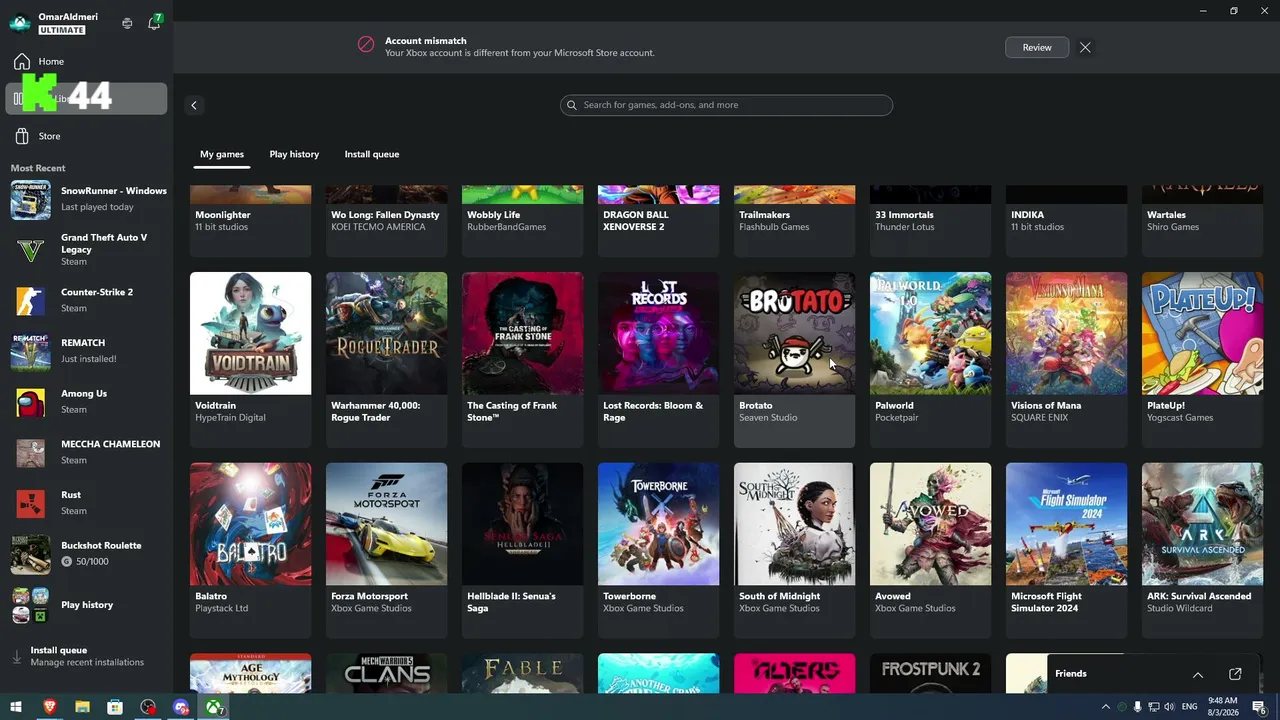Open Counter-Strike 2 from Most Recent
The height and width of the screenshot is (720, 1280).
(88, 300)
